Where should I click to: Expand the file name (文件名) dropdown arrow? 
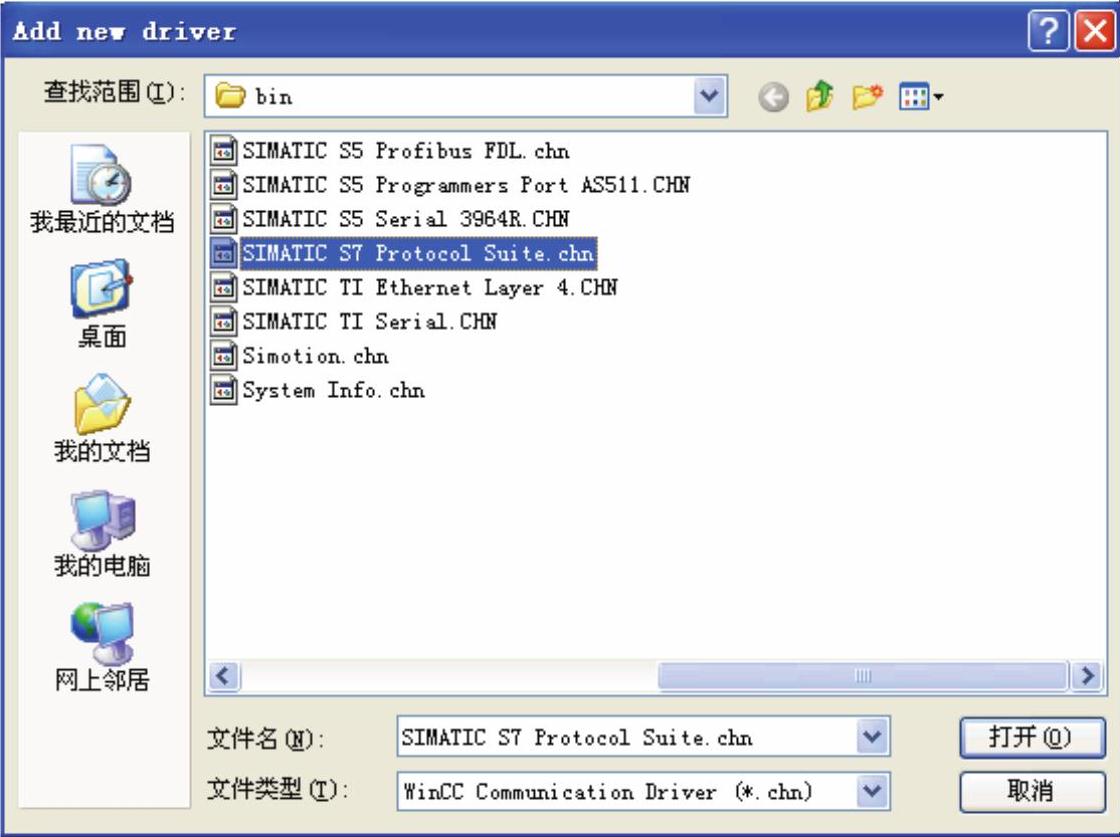tap(872, 736)
